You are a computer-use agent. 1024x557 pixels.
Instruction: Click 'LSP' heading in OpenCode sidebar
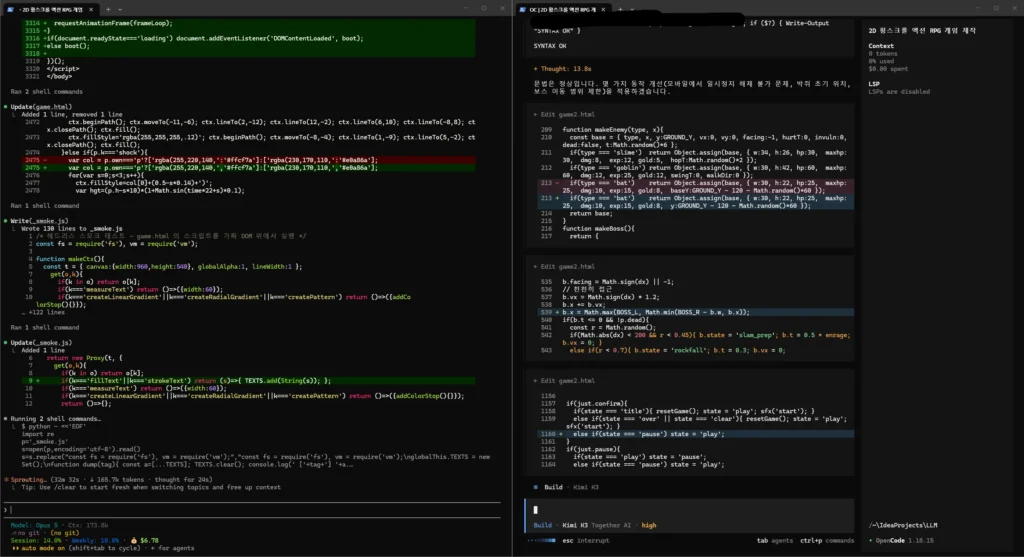pyautogui.click(x=874, y=84)
